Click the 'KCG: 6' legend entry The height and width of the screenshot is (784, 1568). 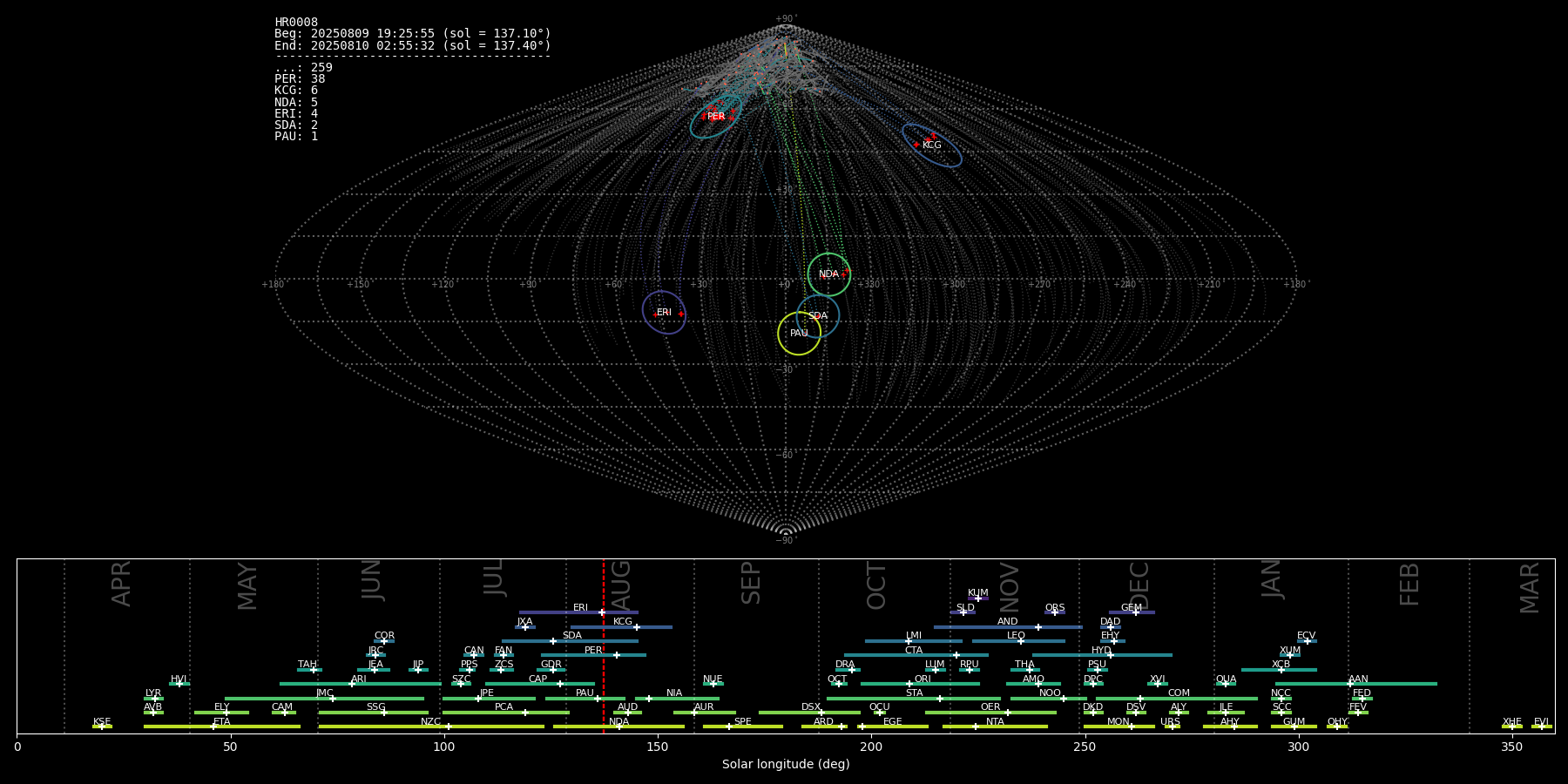coord(296,91)
